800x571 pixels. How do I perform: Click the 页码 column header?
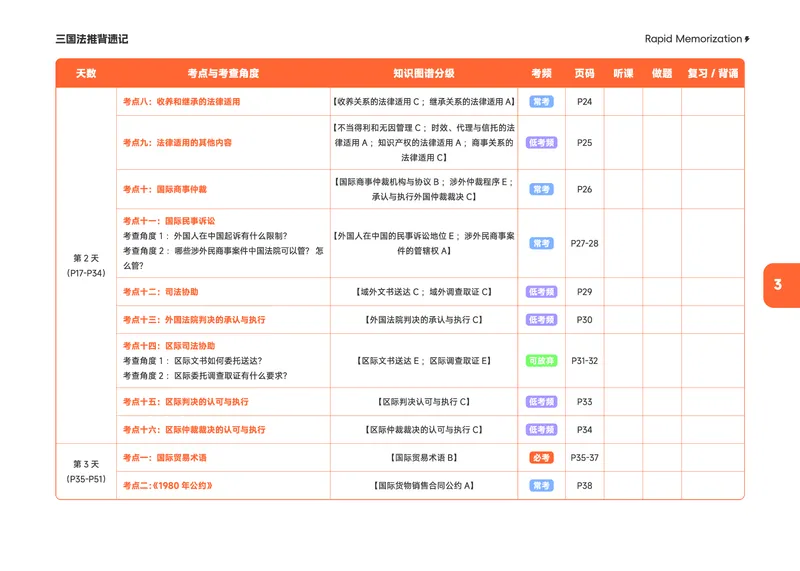585,73
